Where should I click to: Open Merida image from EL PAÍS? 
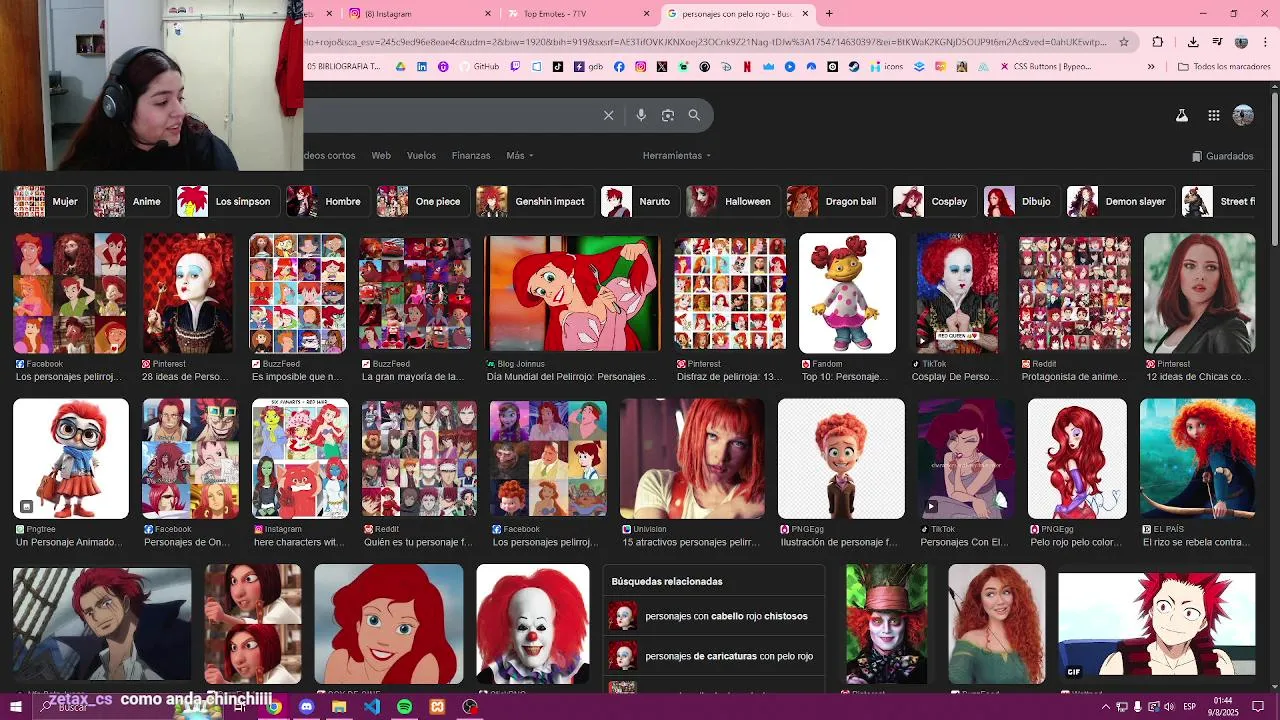click(x=1198, y=458)
